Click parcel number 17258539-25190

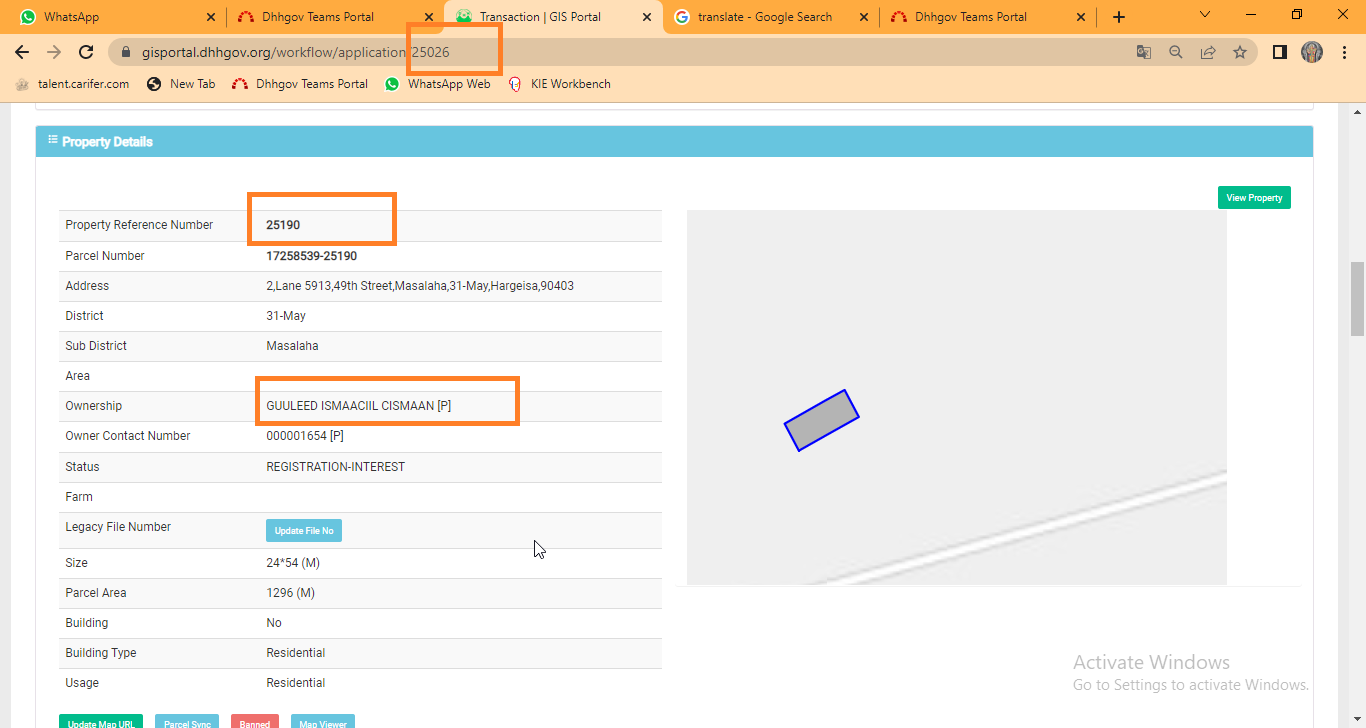pyautogui.click(x=312, y=256)
